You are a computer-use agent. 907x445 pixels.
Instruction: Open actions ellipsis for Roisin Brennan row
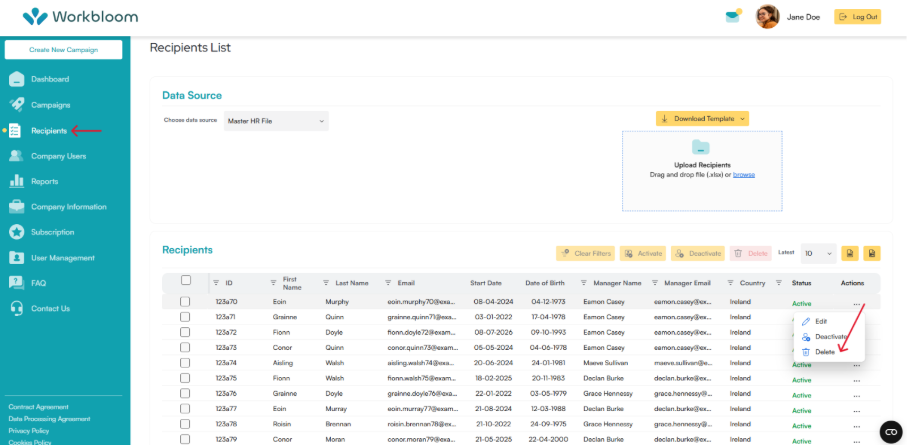click(x=857, y=426)
